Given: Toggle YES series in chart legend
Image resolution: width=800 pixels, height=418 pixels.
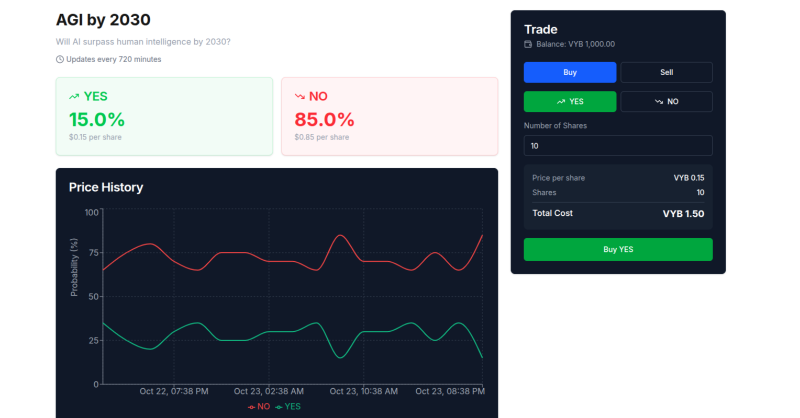Looking at the screenshot, I should click(x=288, y=407).
